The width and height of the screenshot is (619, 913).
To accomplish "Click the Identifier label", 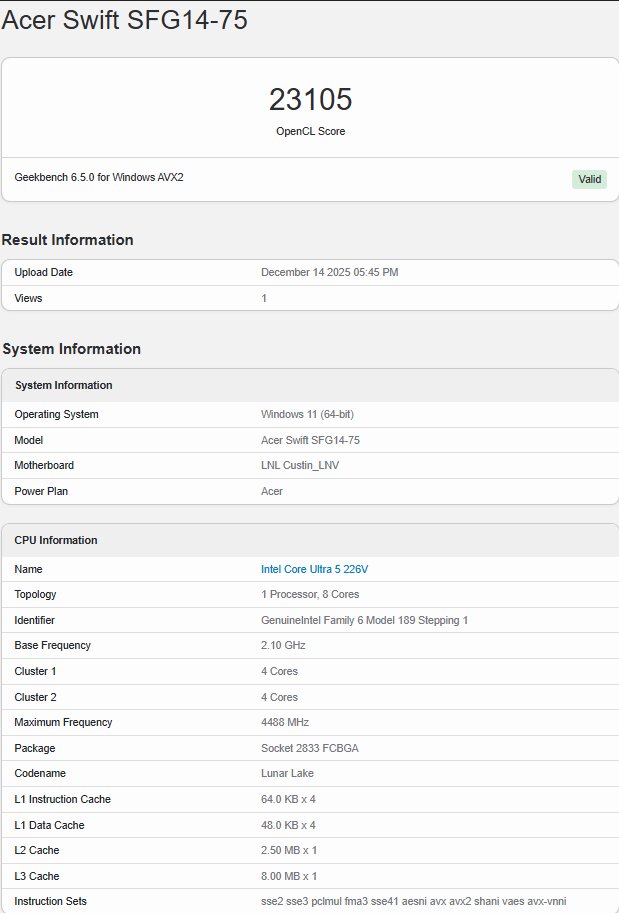I will click(x=34, y=620).
